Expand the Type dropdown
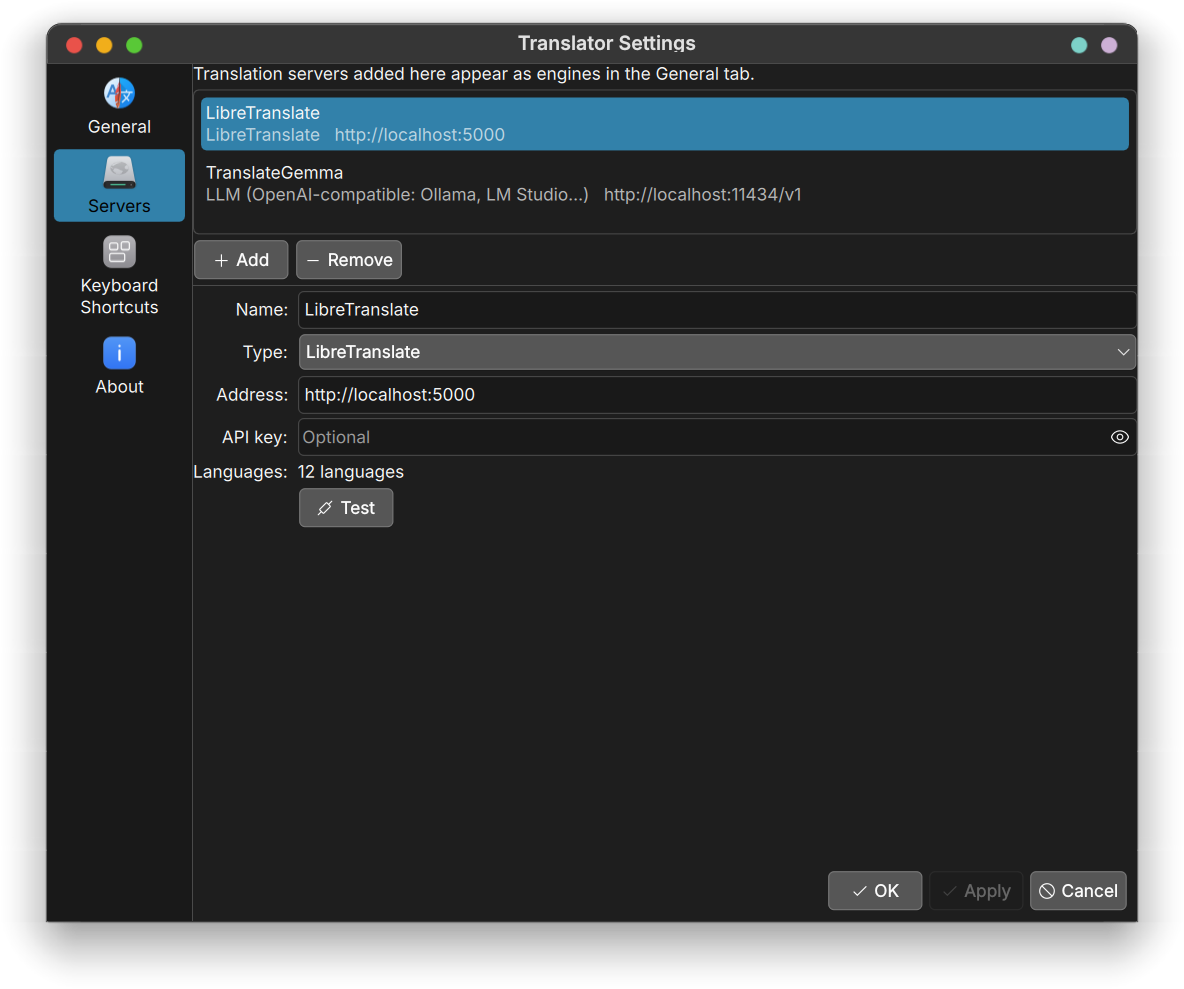Viewport: 1184px width, 989px height. coord(717,352)
